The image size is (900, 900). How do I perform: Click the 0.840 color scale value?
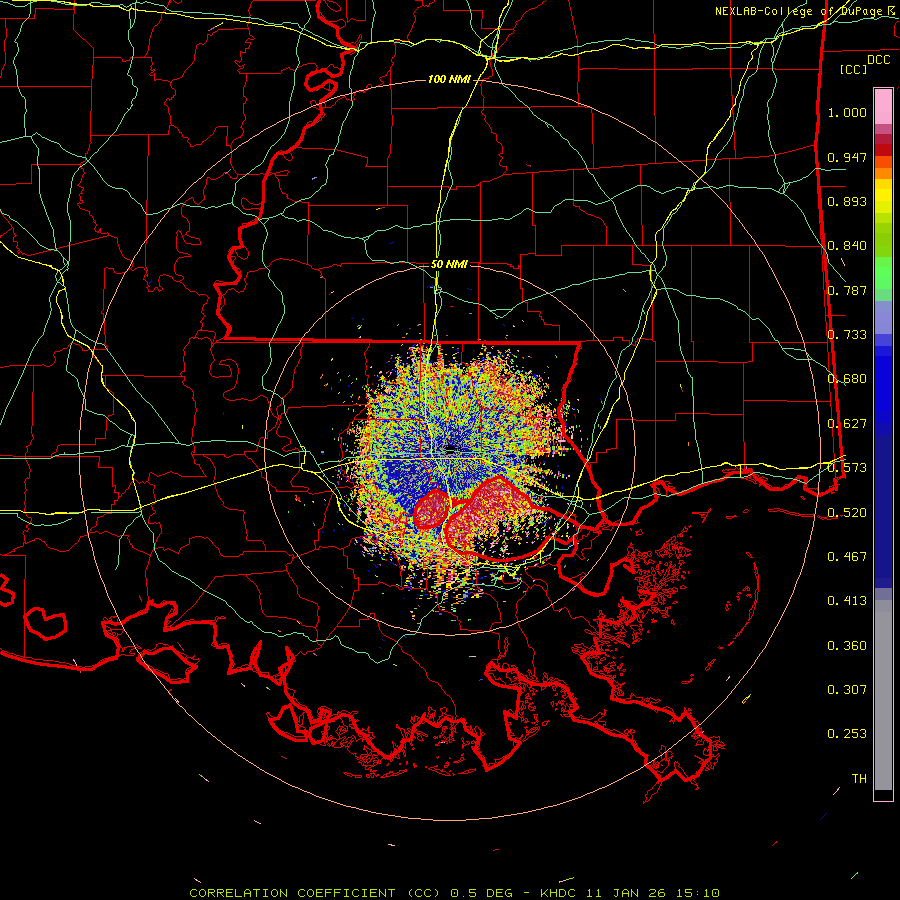pyautogui.click(x=847, y=246)
